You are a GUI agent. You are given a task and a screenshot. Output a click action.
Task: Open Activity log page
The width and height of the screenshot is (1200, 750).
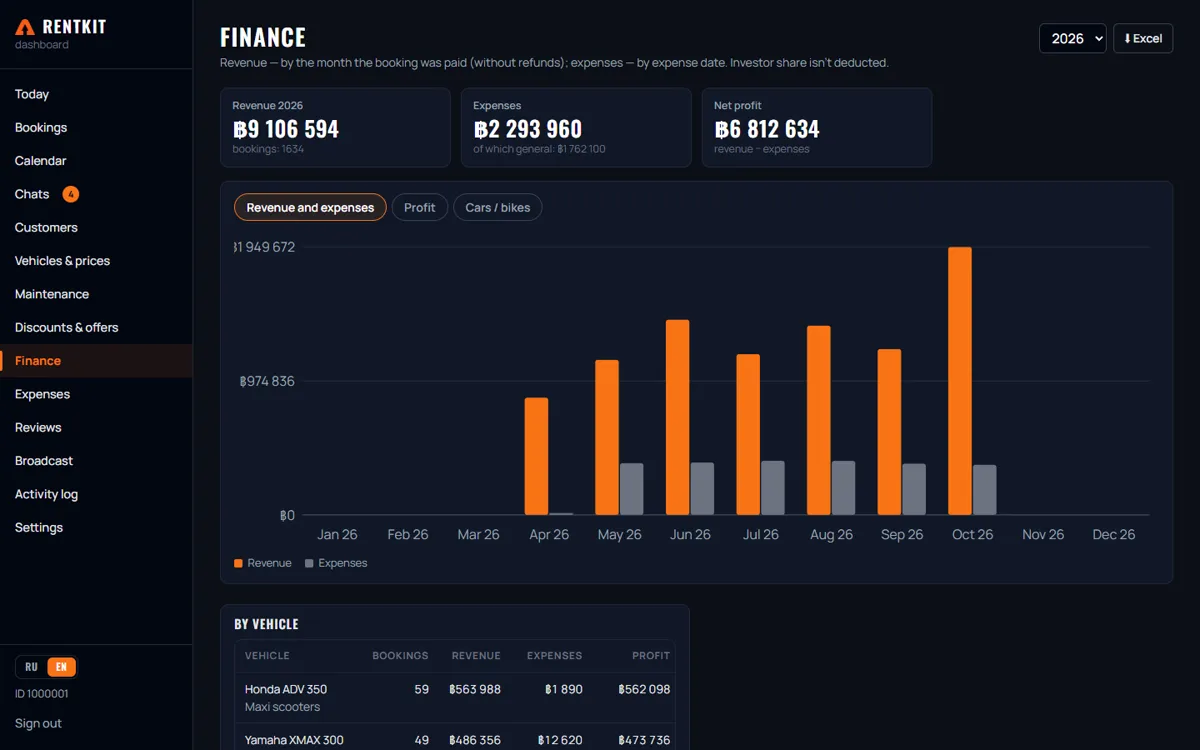96,494
